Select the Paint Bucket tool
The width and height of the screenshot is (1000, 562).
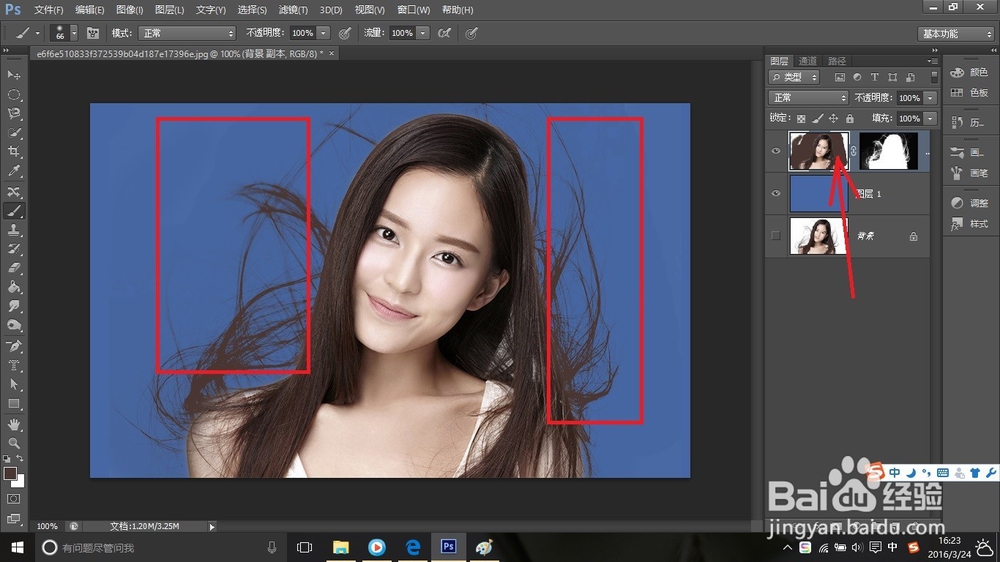pyautogui.click(x=14, y=287)
